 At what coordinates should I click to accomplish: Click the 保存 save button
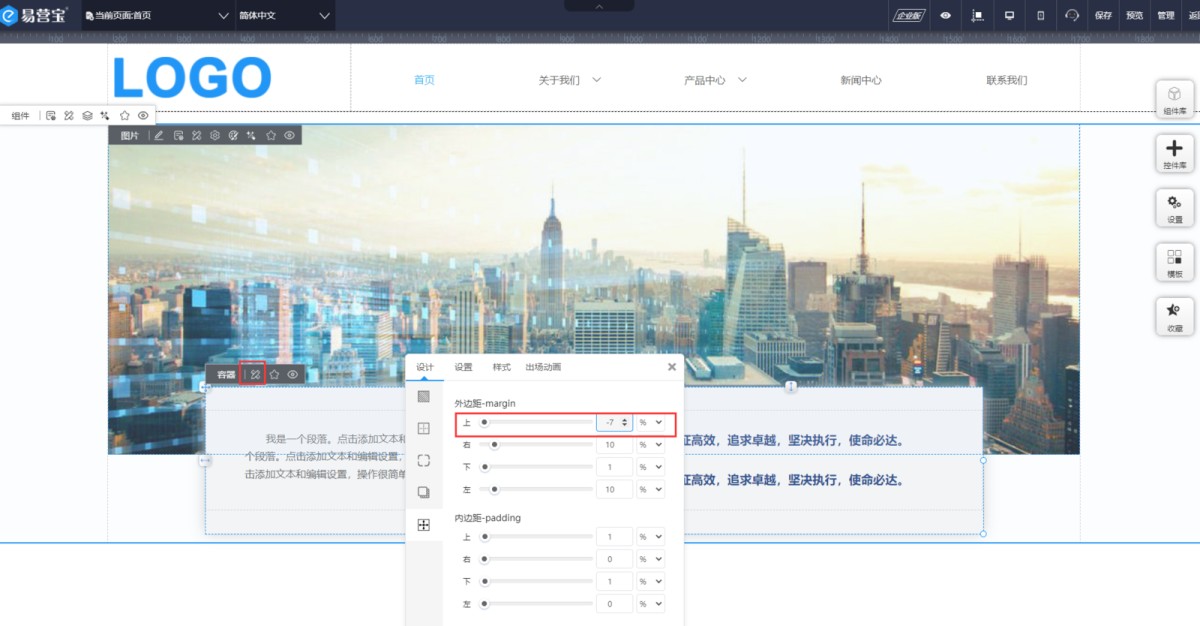(1103, 15)
